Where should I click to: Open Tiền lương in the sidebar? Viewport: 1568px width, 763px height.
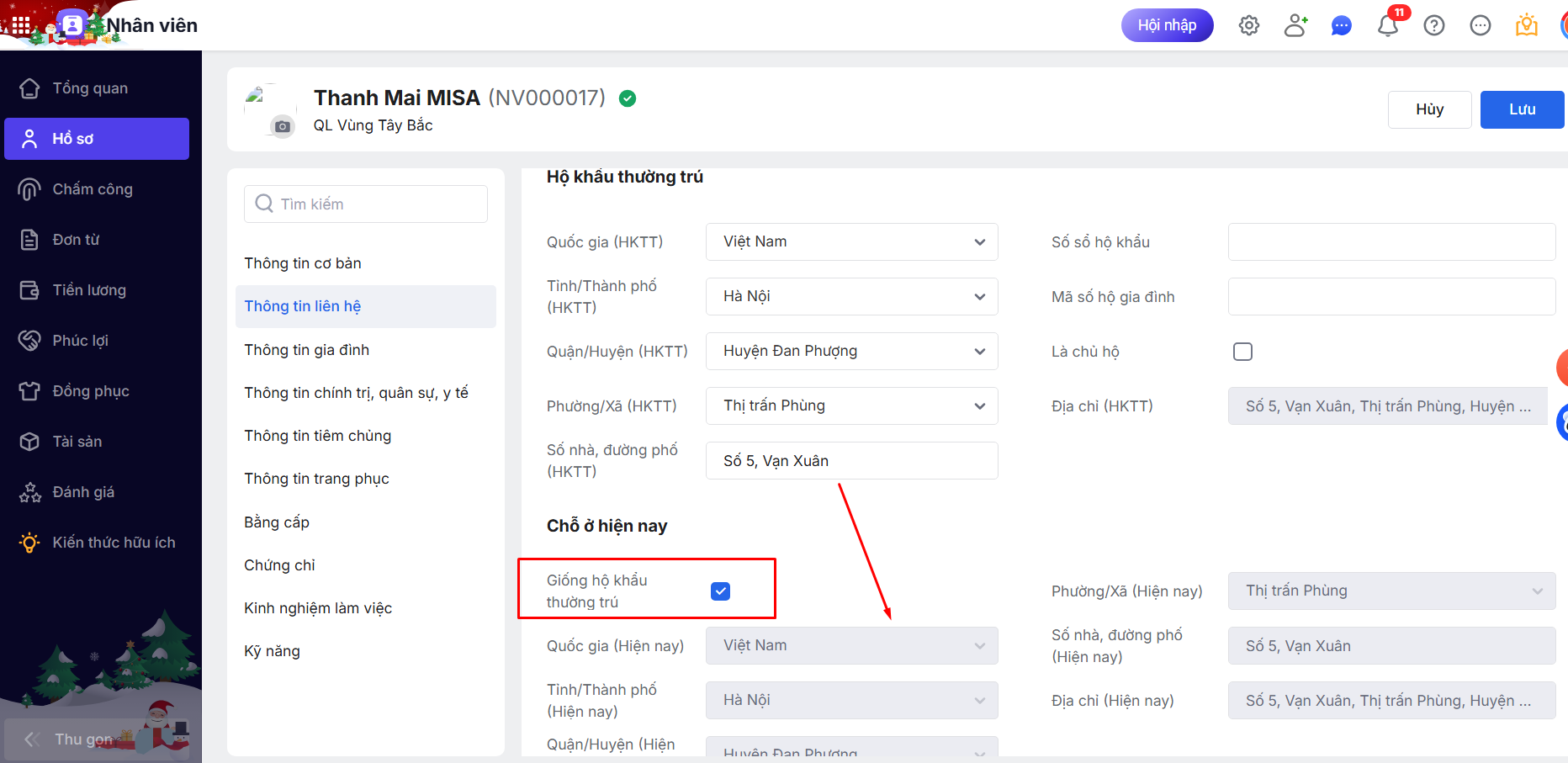pos(89,290)
